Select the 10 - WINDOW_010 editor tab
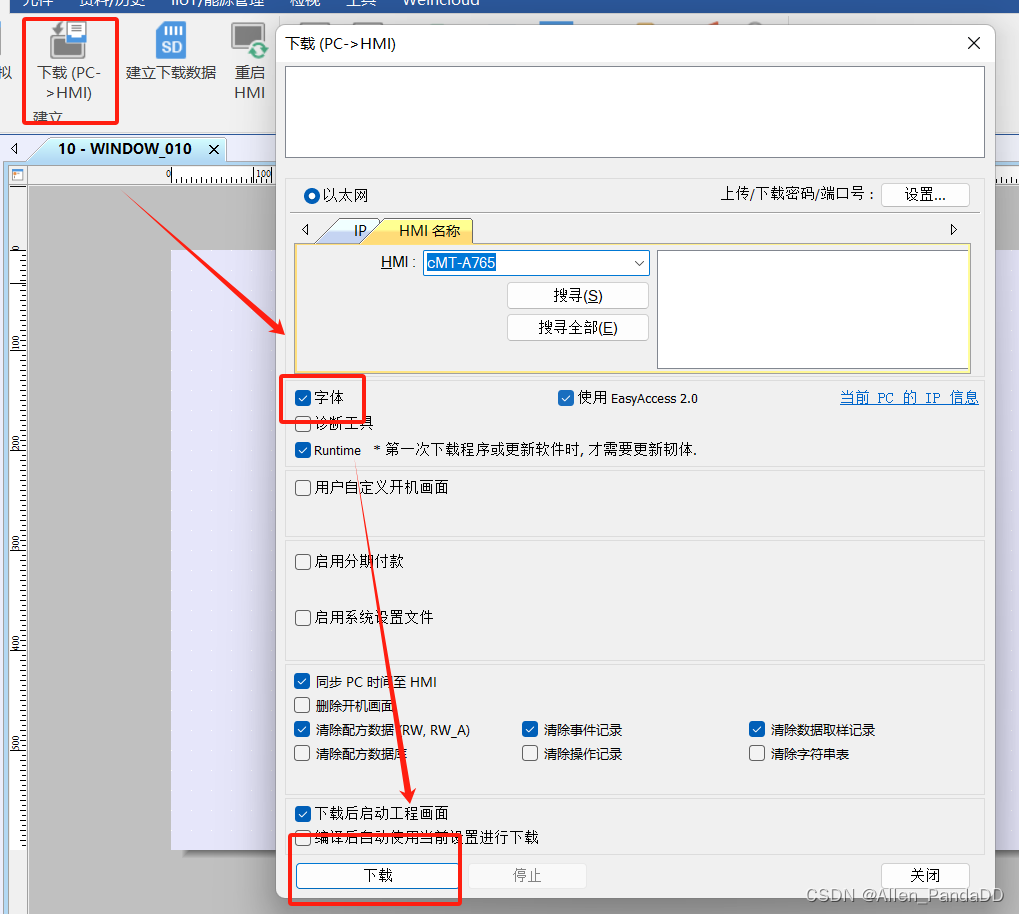Screen dimensions: 1019x914 125,149
